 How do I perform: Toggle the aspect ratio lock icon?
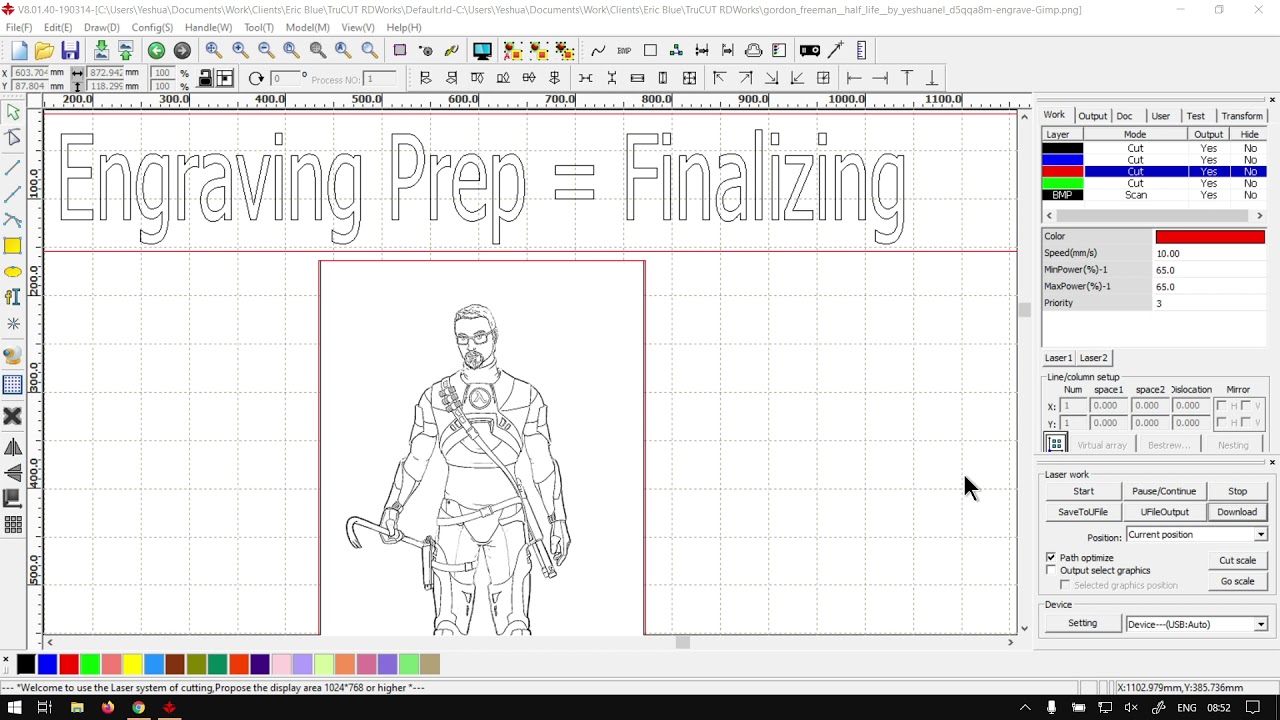click(205, 78)
